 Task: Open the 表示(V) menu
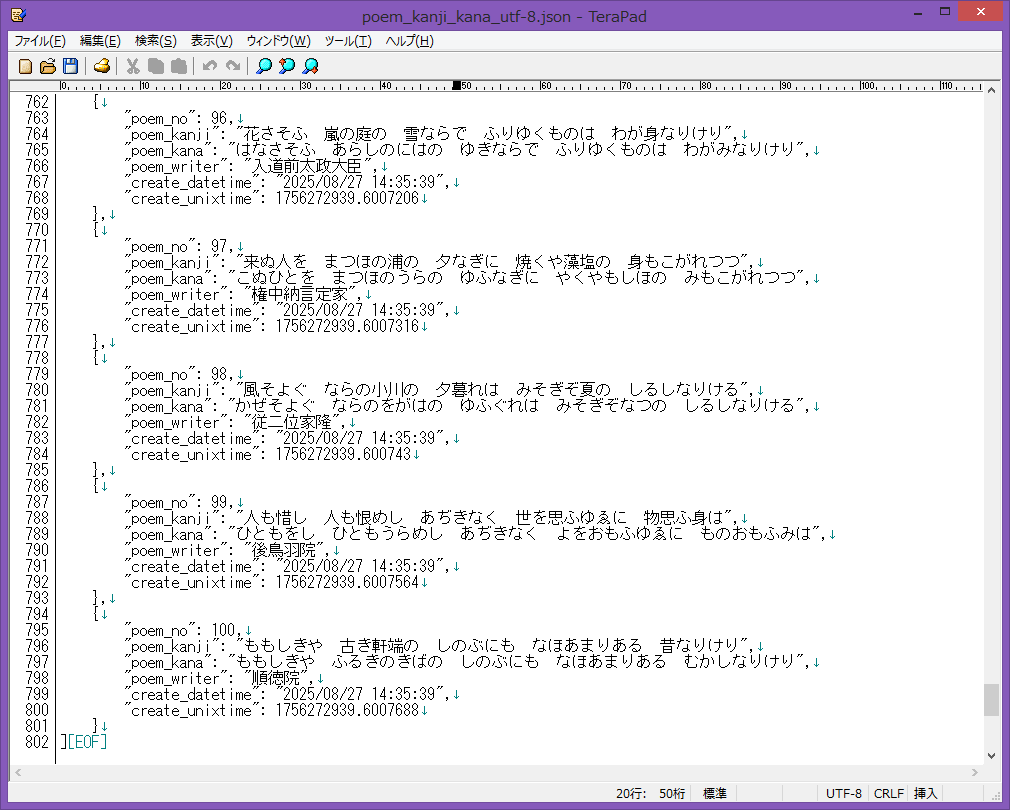[x=211, y=41]
